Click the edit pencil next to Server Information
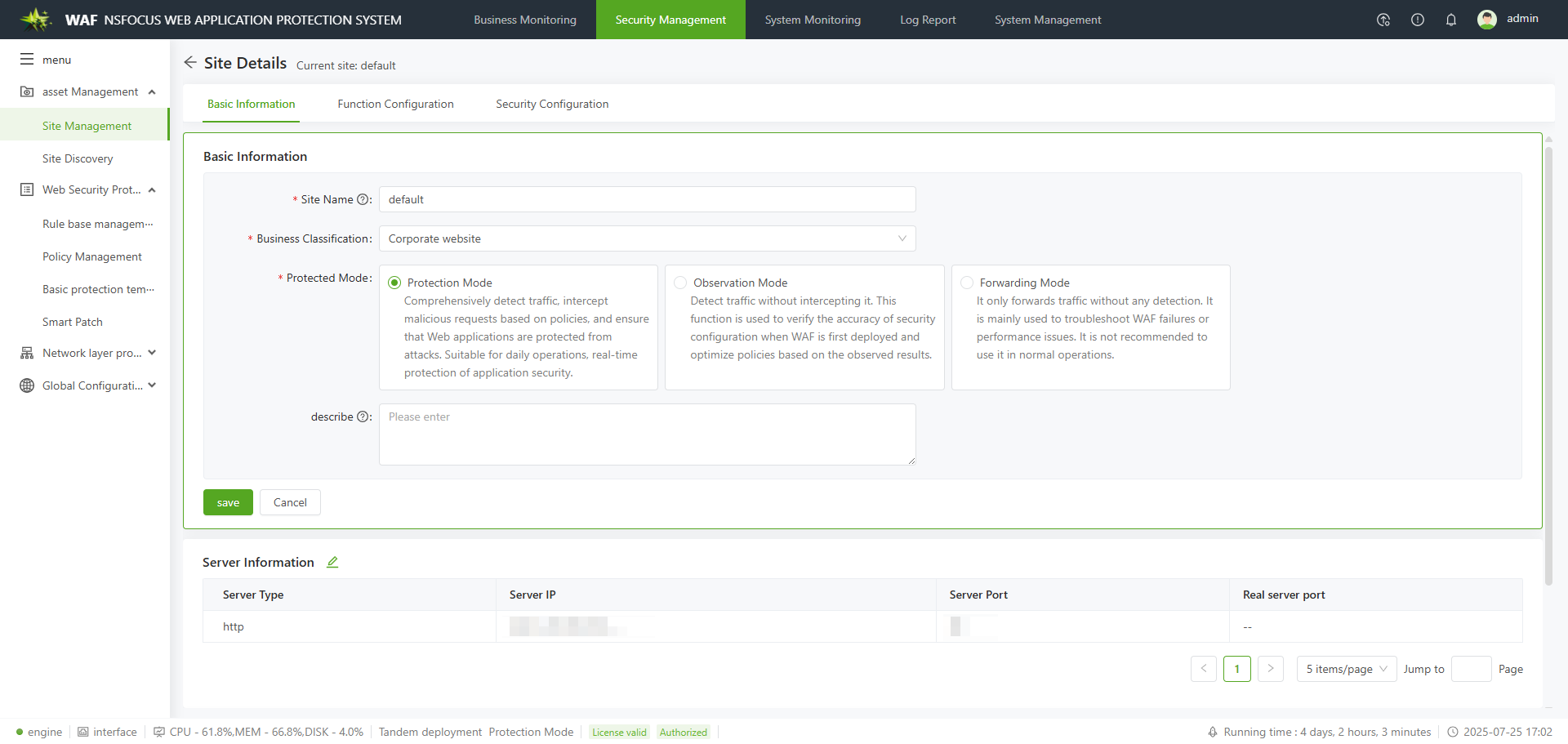 point(332,562)
